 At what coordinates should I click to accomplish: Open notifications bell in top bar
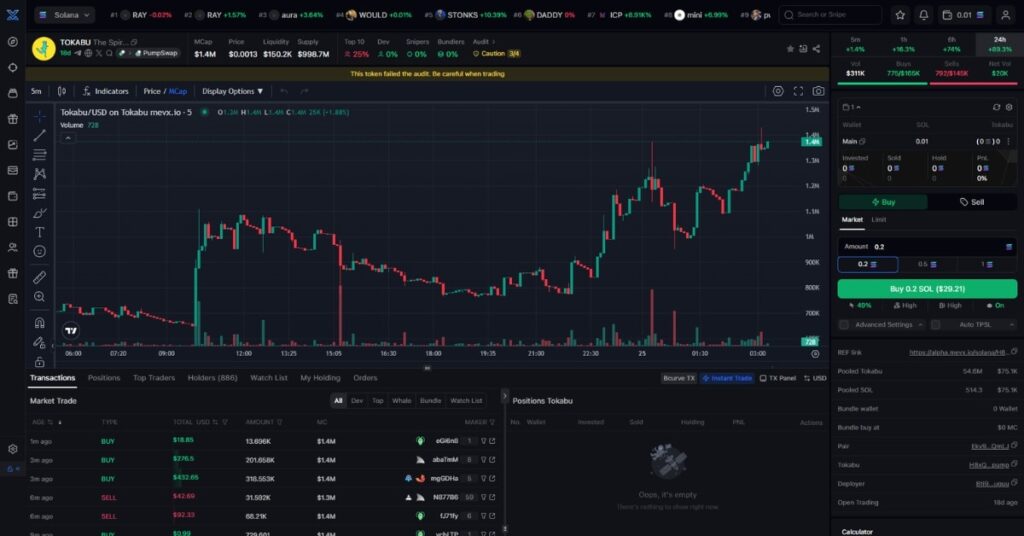coord(923,14)
